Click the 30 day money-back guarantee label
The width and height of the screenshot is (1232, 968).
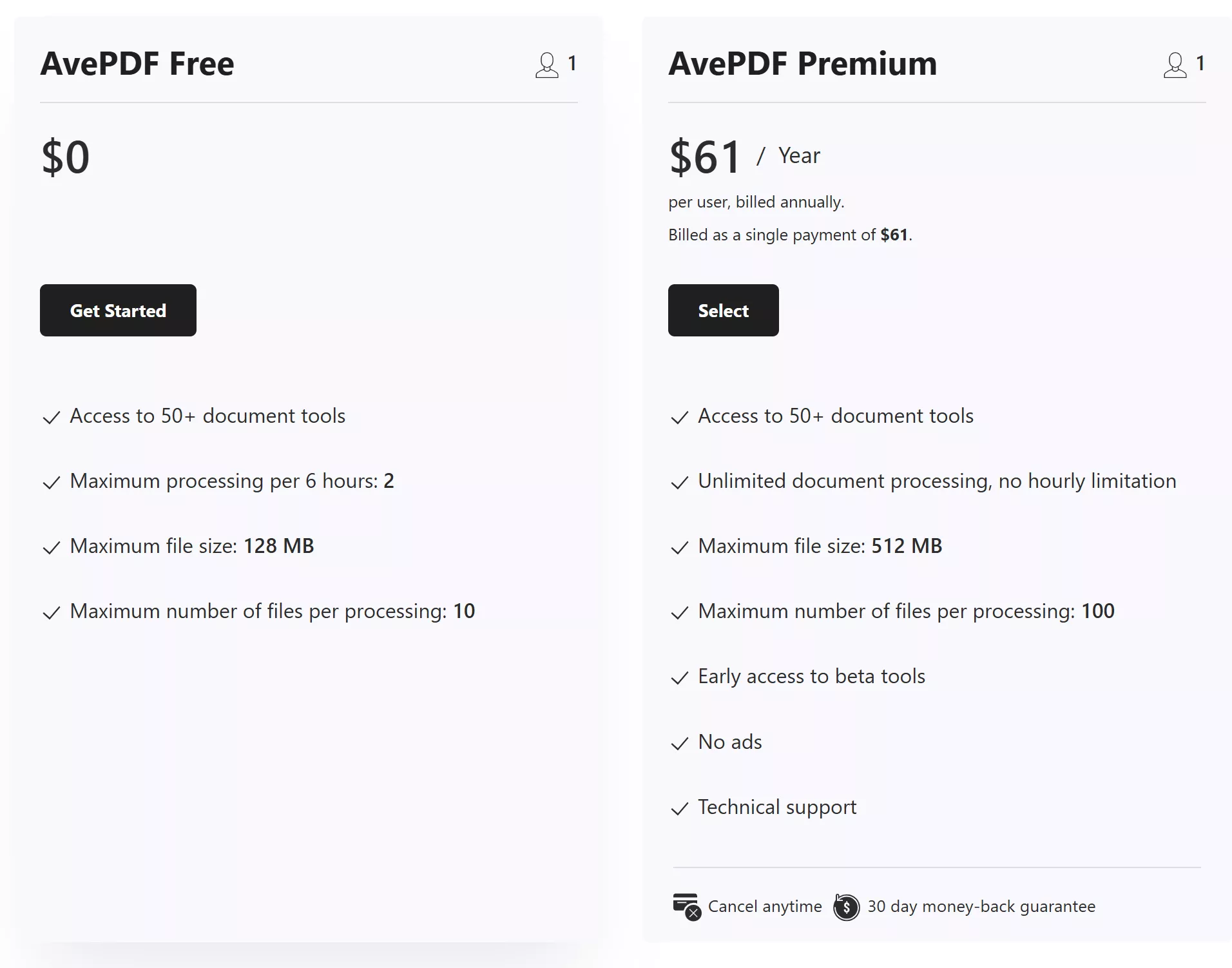pyautogui.click(x=981, y=906)
